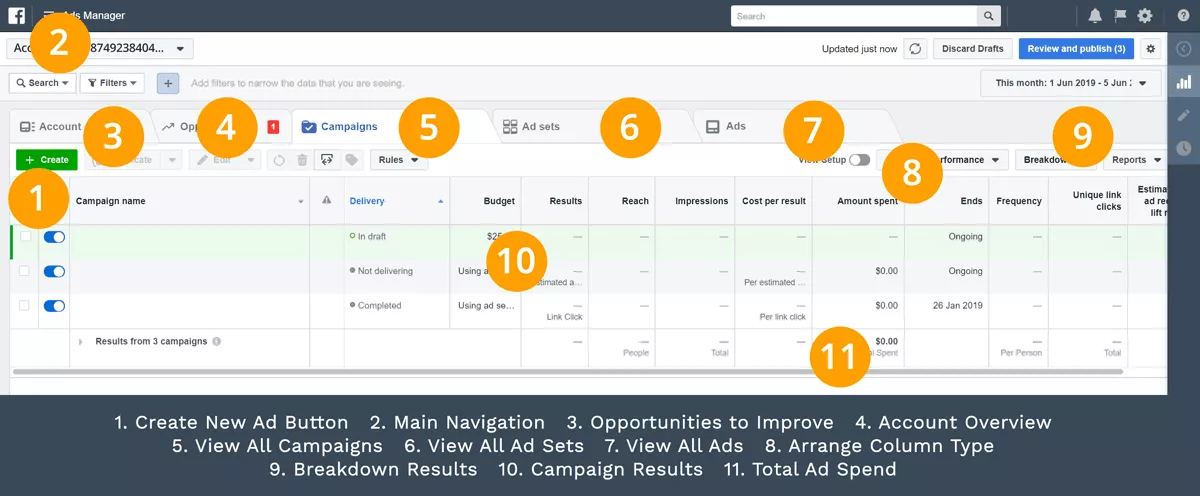Click the help question mark icon
This screenshot has height=496, width=1200.
click(x=1184, y=16)
